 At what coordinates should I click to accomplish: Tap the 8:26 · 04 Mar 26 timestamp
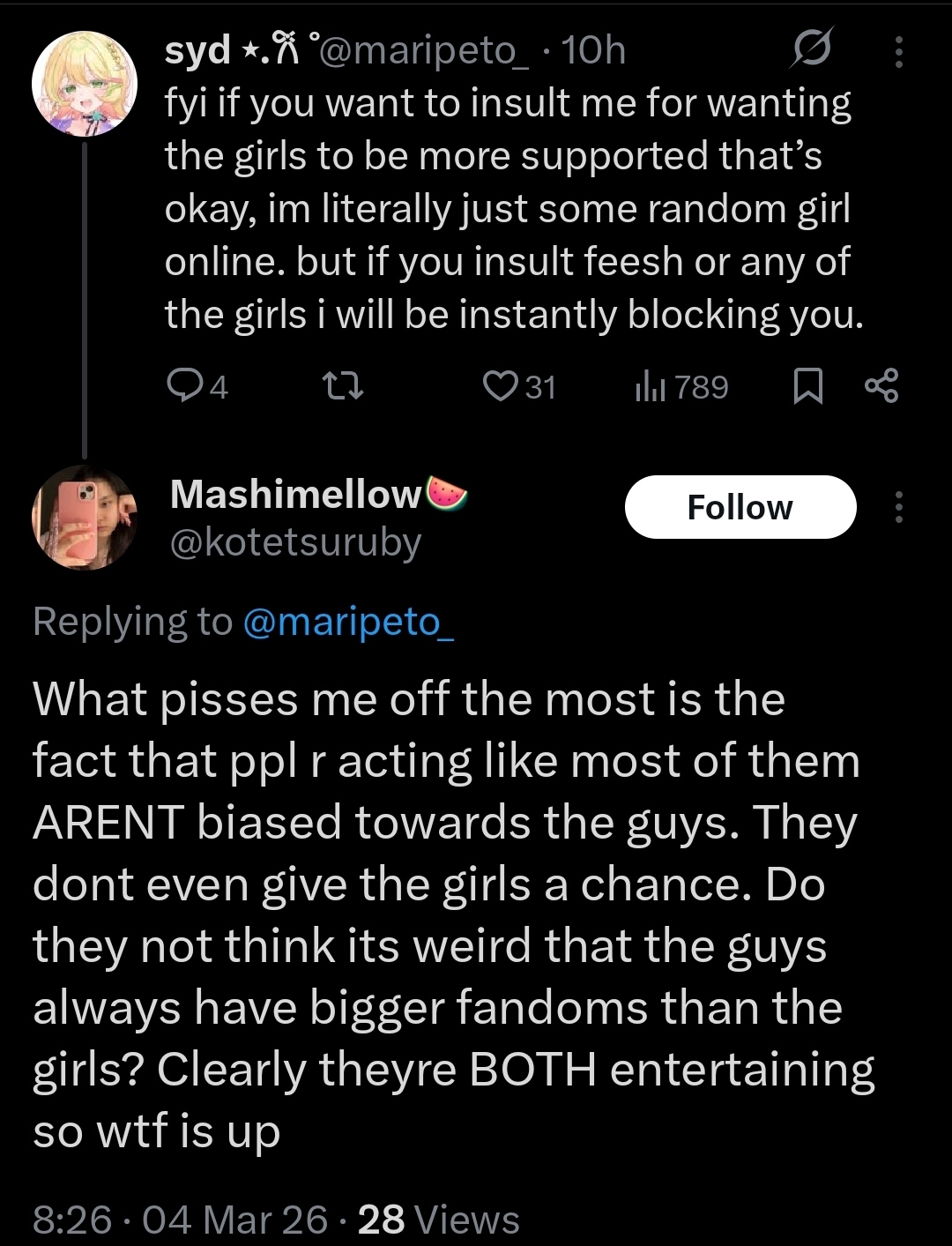tap(180, 1220)
